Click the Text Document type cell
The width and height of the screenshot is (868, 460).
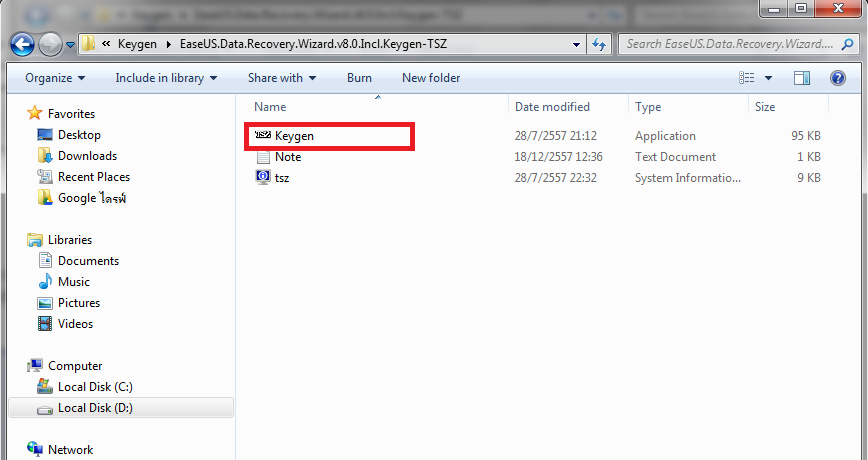pyautogui.click(x=675, y=157)
